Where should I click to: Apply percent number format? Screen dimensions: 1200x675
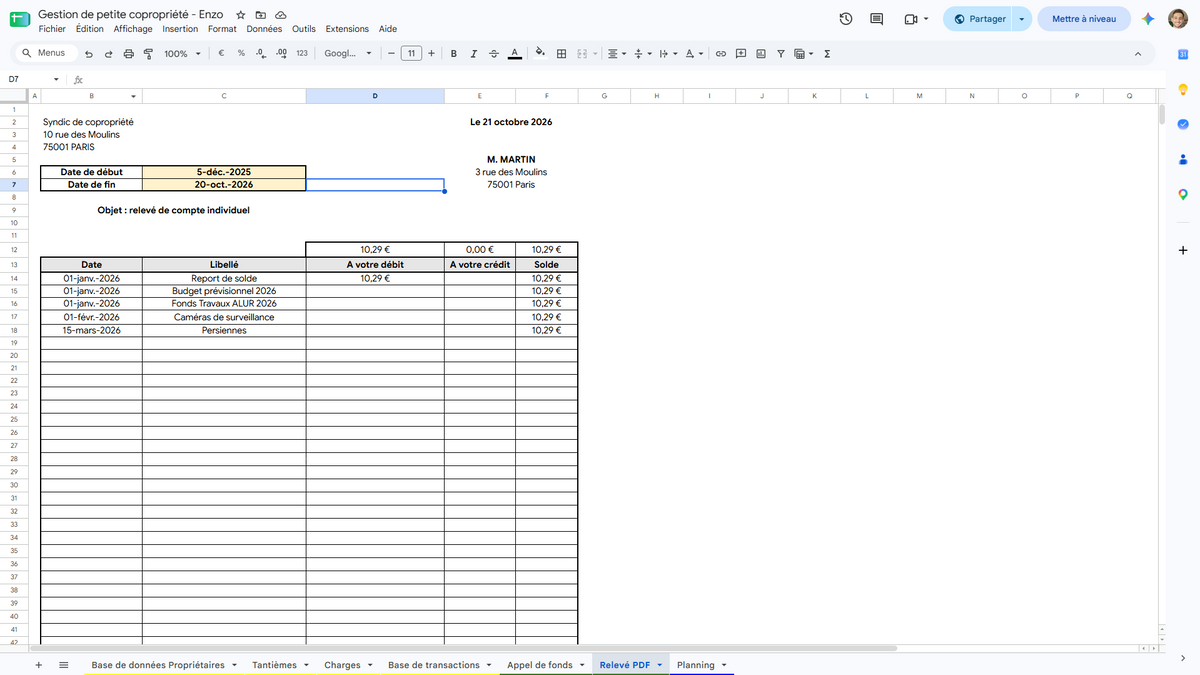[241, 53]
